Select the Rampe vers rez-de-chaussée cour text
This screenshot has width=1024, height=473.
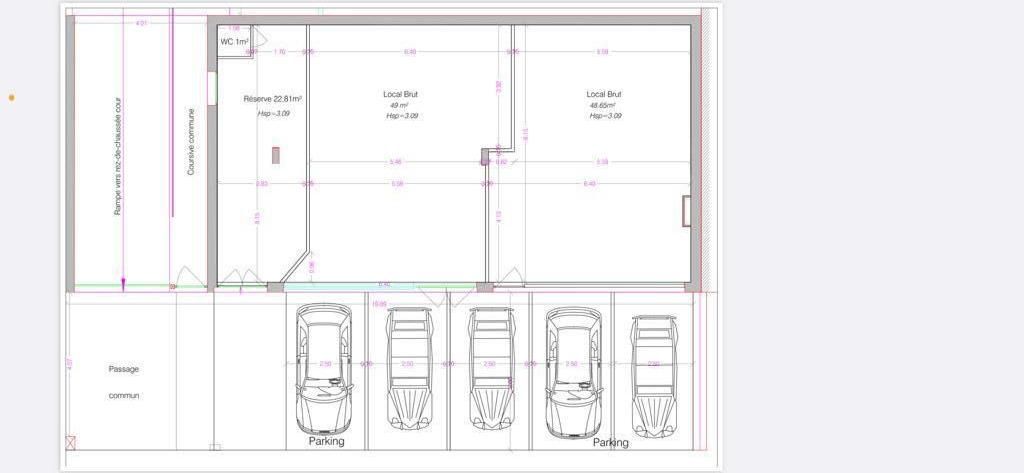tap(118, 163)
